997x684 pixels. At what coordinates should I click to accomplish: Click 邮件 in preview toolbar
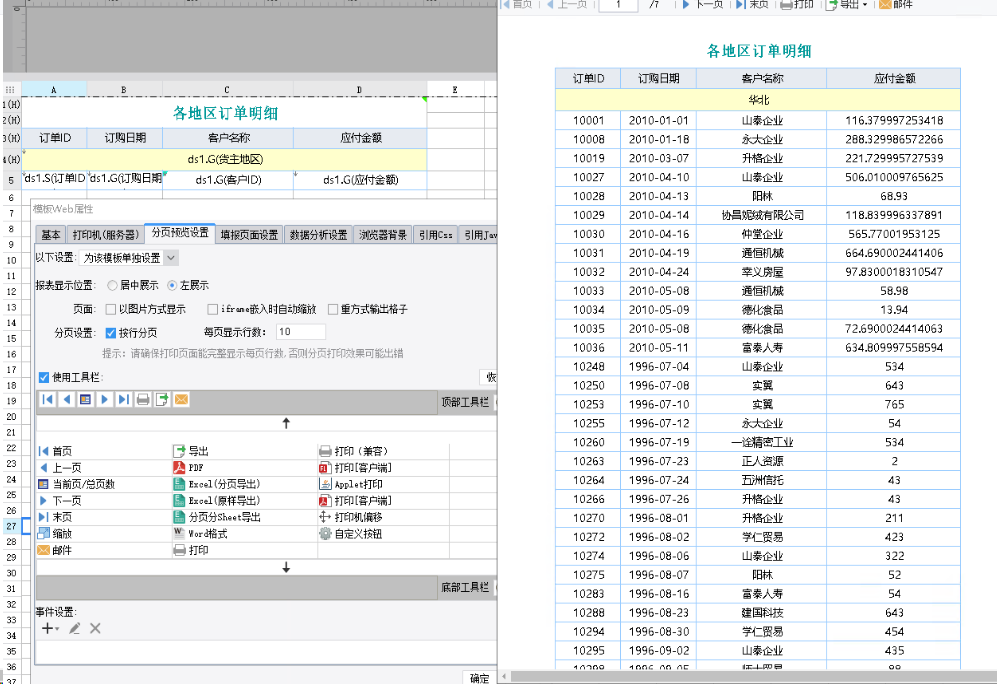pyautogui.click(x=897, y=4)
